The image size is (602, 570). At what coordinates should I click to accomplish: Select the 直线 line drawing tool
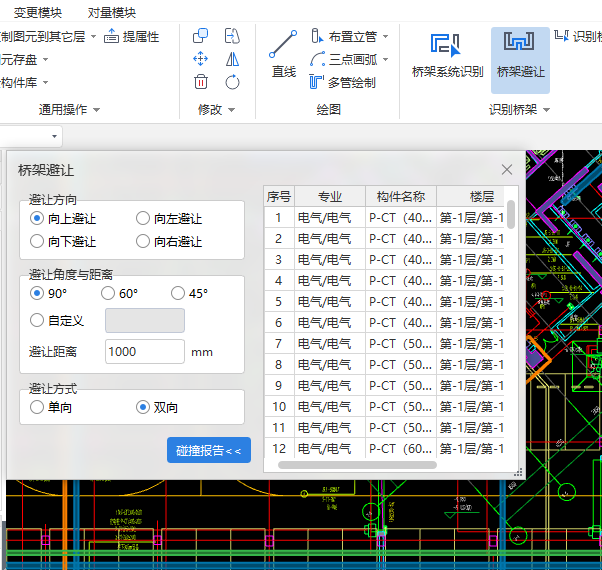[283, 55]
